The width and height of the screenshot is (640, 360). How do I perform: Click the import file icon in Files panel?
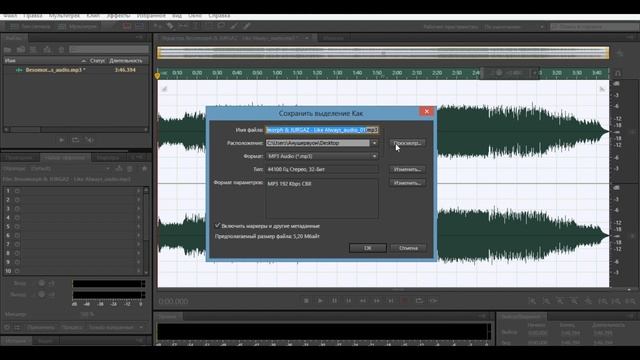point(21,49)
